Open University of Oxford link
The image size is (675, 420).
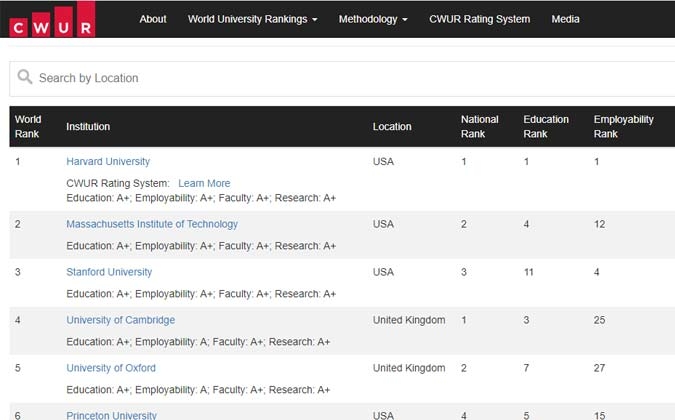pyautogui.click(x=111, y=368)
